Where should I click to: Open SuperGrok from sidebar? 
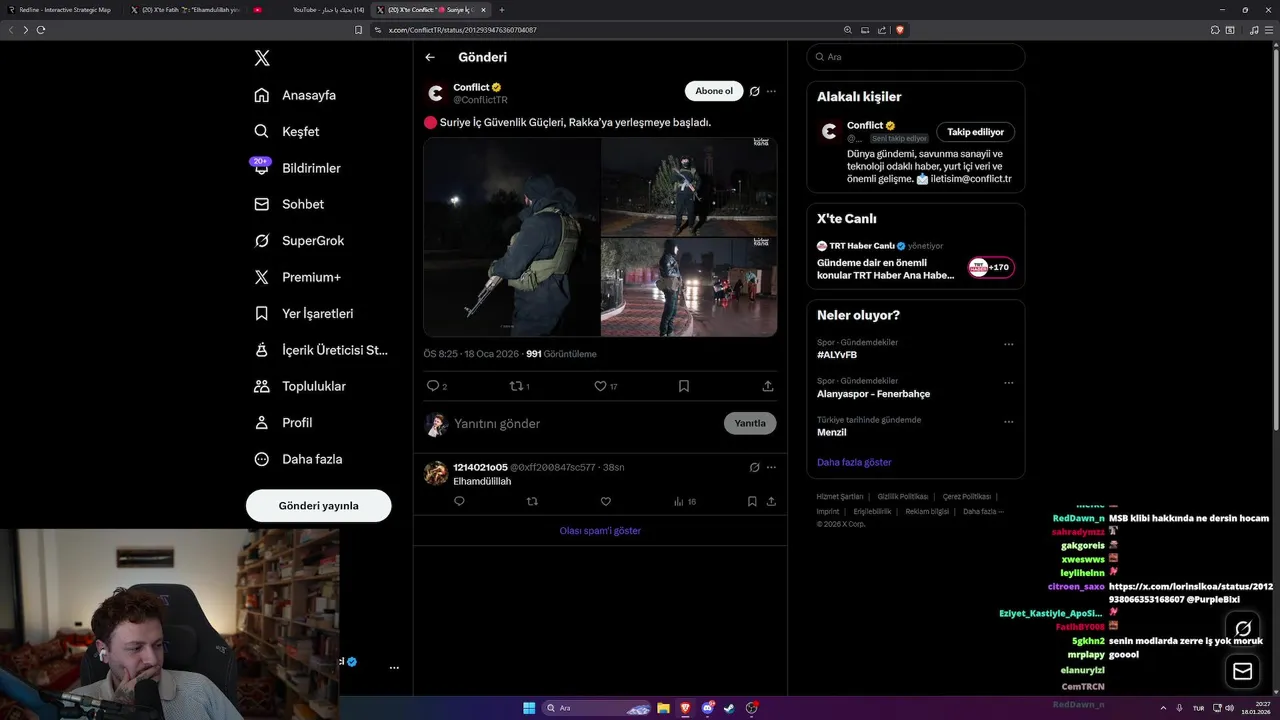(x=299, y=240)
